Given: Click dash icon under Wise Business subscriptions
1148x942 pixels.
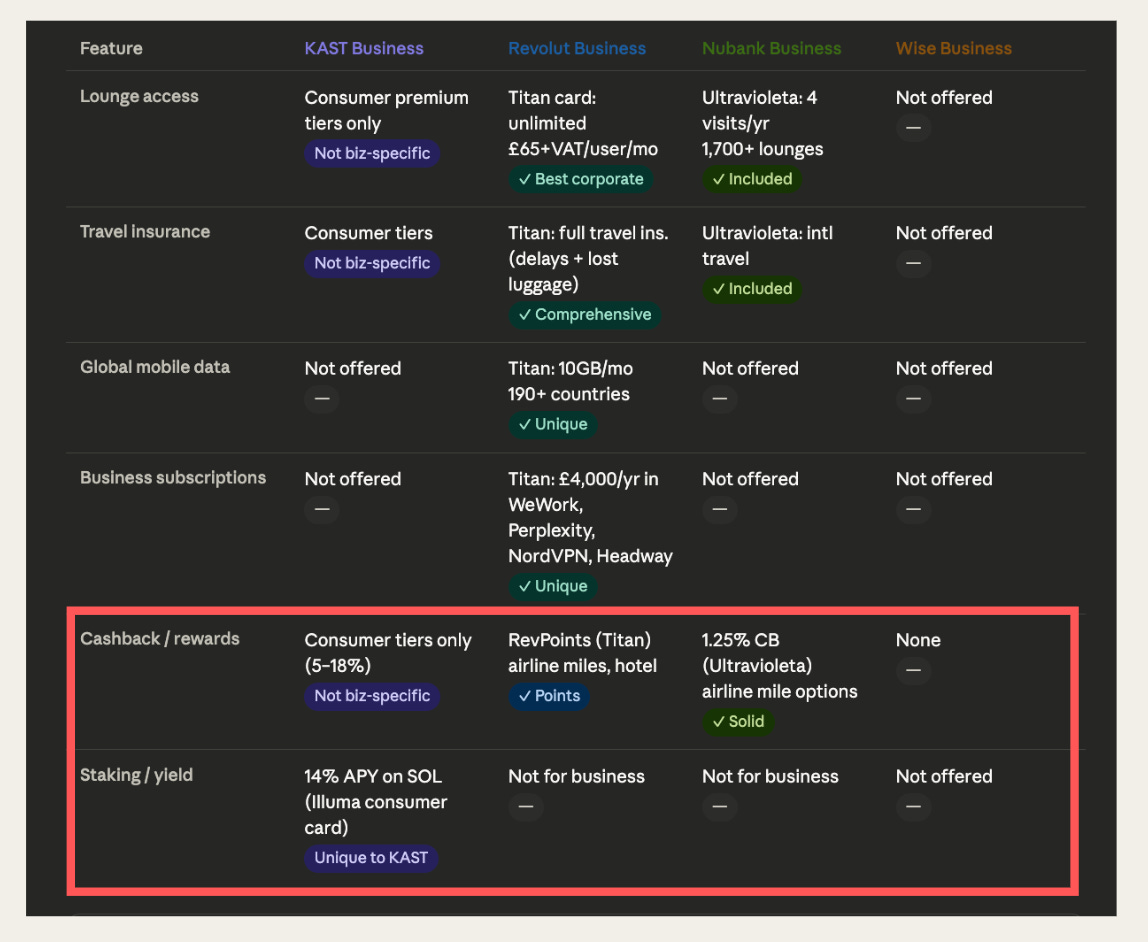Looking at the screenshot, I should click(x=913, y=509).
